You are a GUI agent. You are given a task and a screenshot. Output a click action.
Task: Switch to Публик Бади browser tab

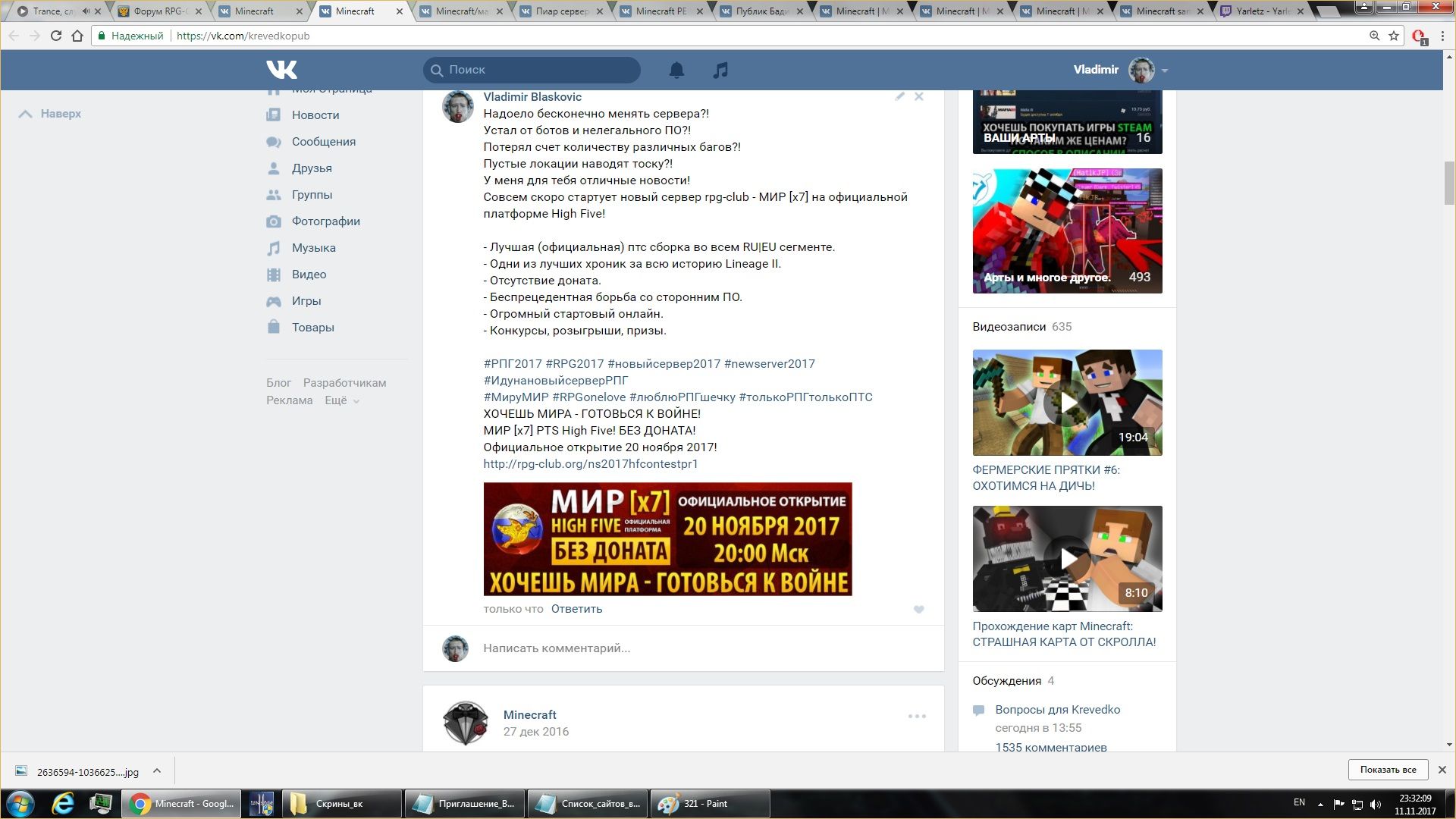point(763,11)
